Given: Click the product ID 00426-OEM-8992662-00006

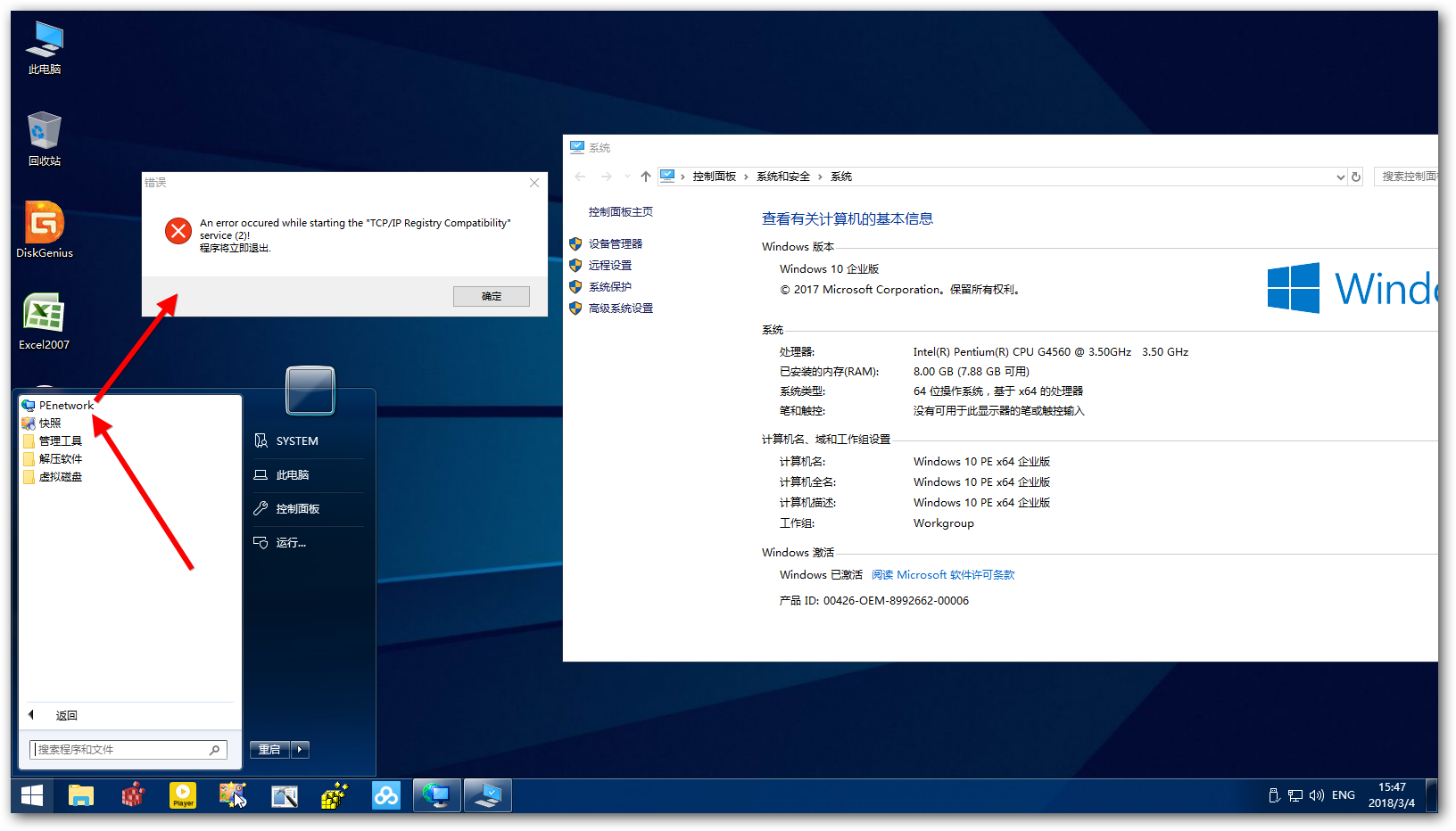Looking at the screenshot, I should 896,601.
